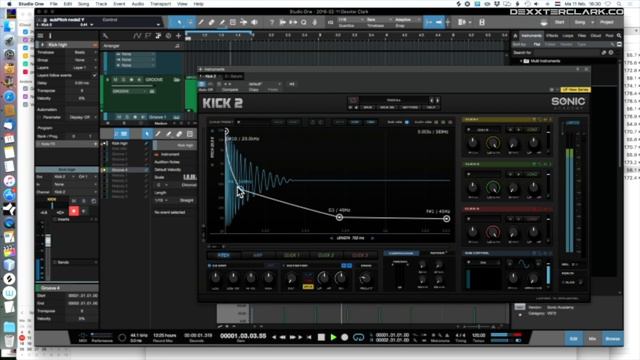This screenshot has height=360, width=640.
Task: Open search in the browser panel
Action: (619, 36)
